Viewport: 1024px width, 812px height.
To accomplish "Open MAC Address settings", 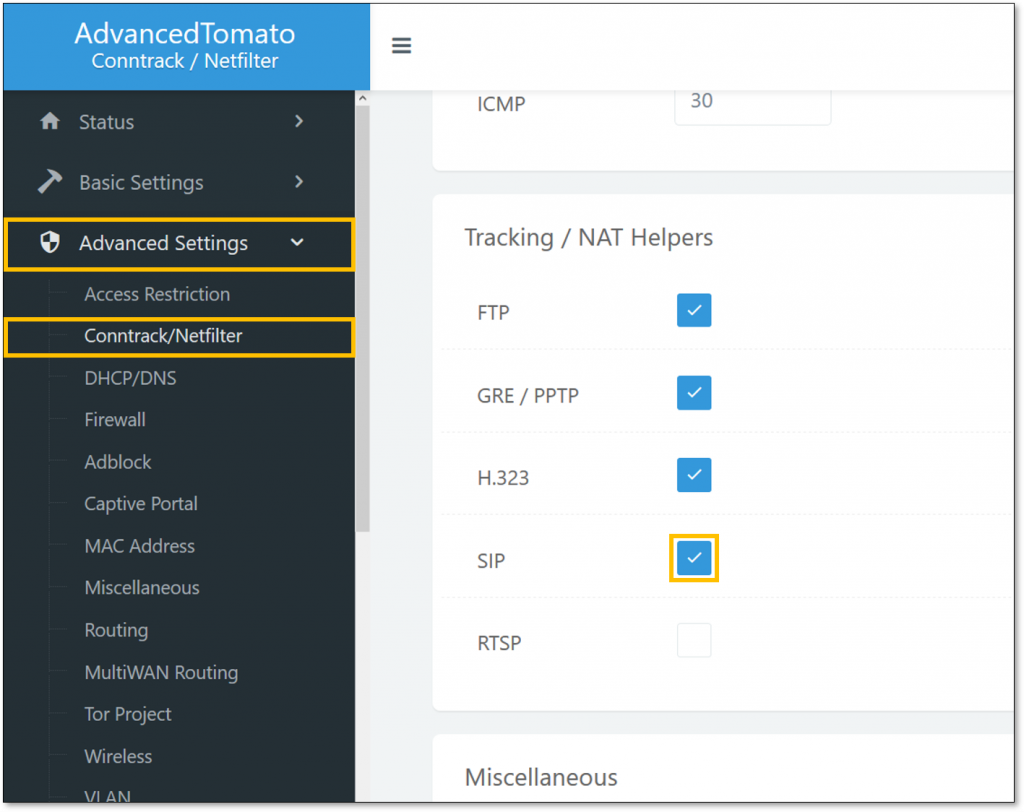I will point(140,546).
